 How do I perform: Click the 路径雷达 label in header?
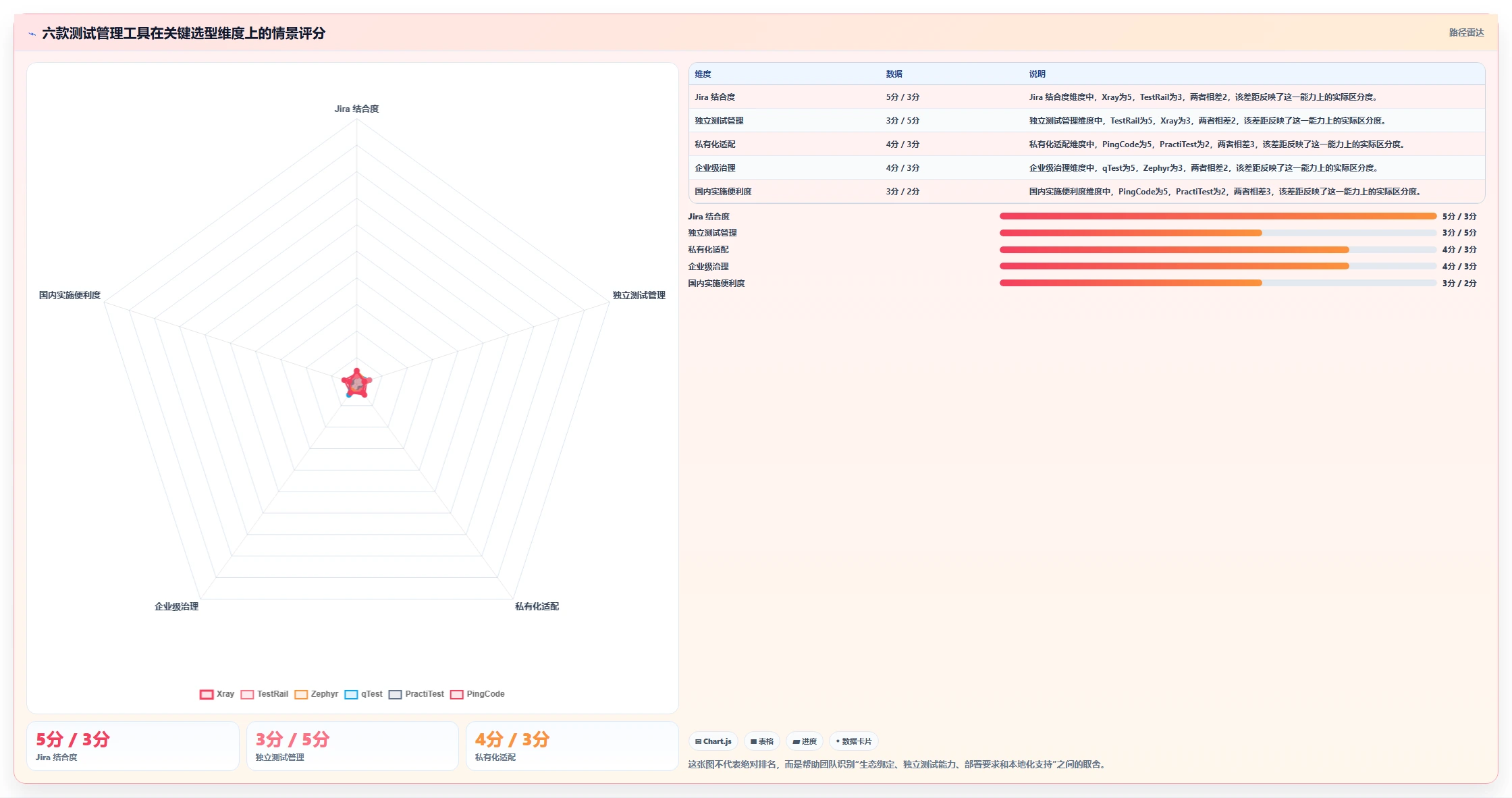(1466, 32)
